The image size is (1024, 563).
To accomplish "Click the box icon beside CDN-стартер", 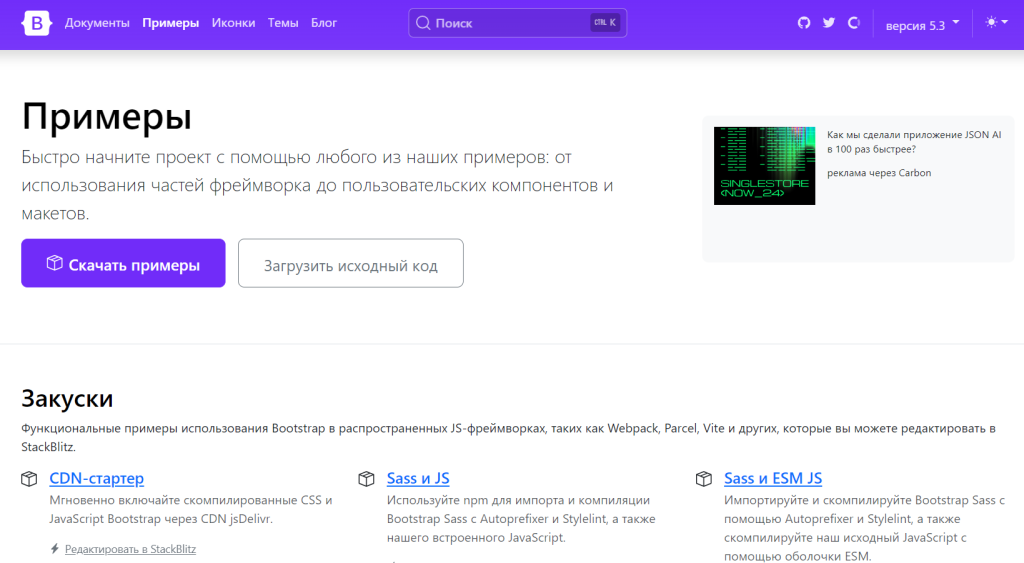I will click(x=29, y=479).
